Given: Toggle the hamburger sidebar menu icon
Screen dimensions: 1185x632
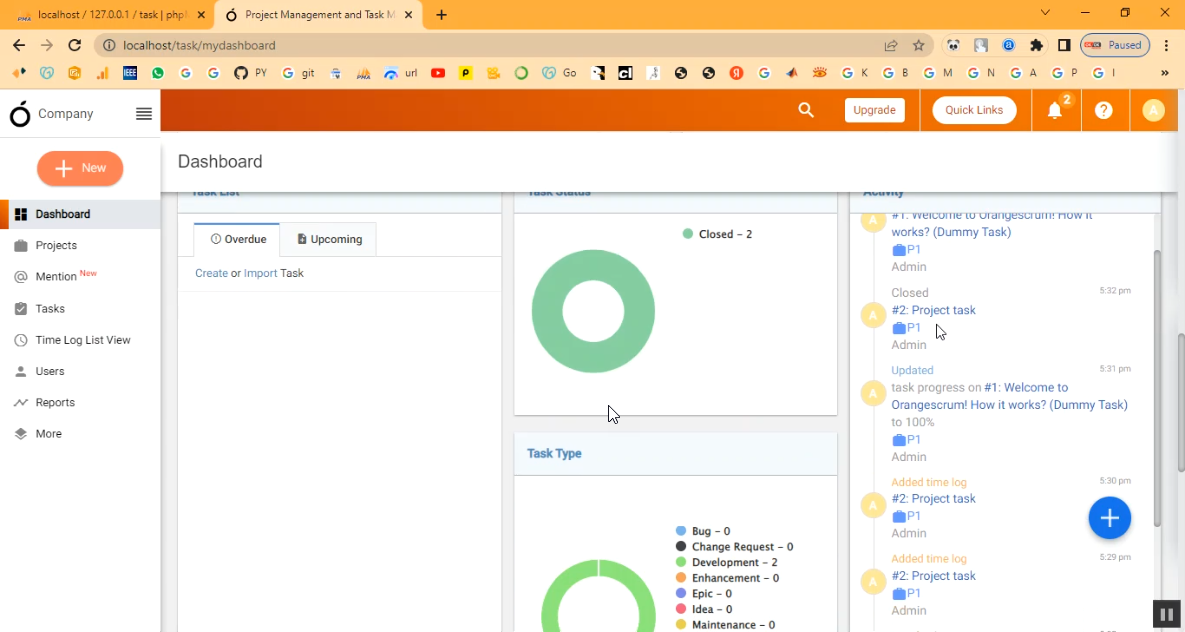Looking at the screenshot, I should pos(144,114).
